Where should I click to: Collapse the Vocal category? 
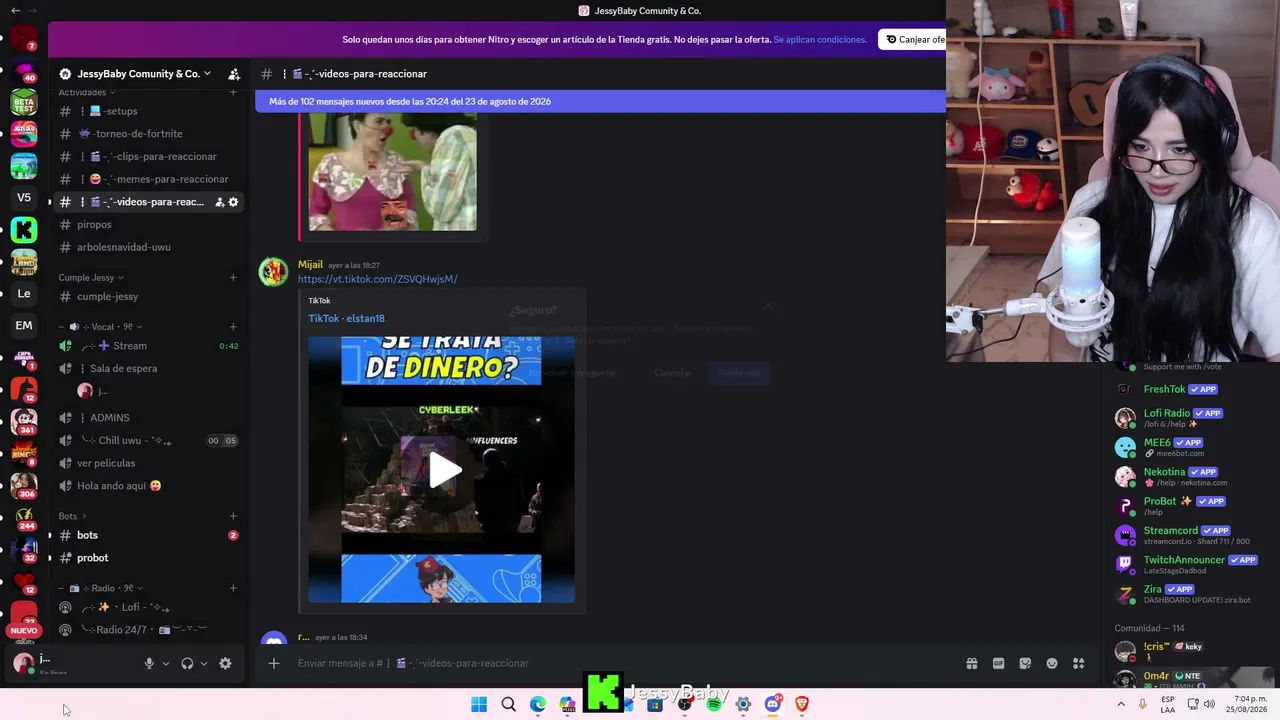pyautogui.click(x=100, y=326)
